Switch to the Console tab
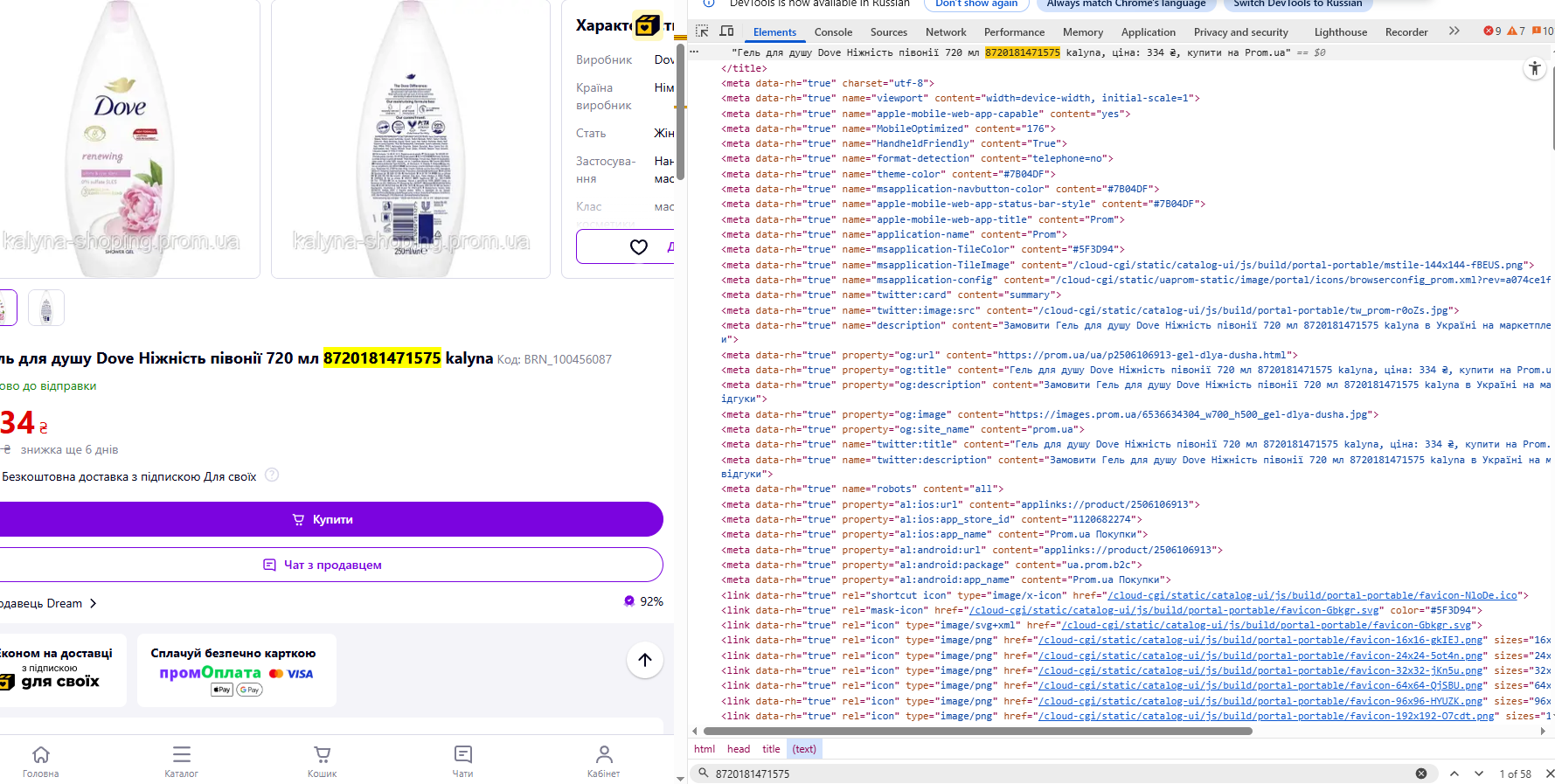The height and width of the screenshot is (784, 1555). tap(833, 32)
